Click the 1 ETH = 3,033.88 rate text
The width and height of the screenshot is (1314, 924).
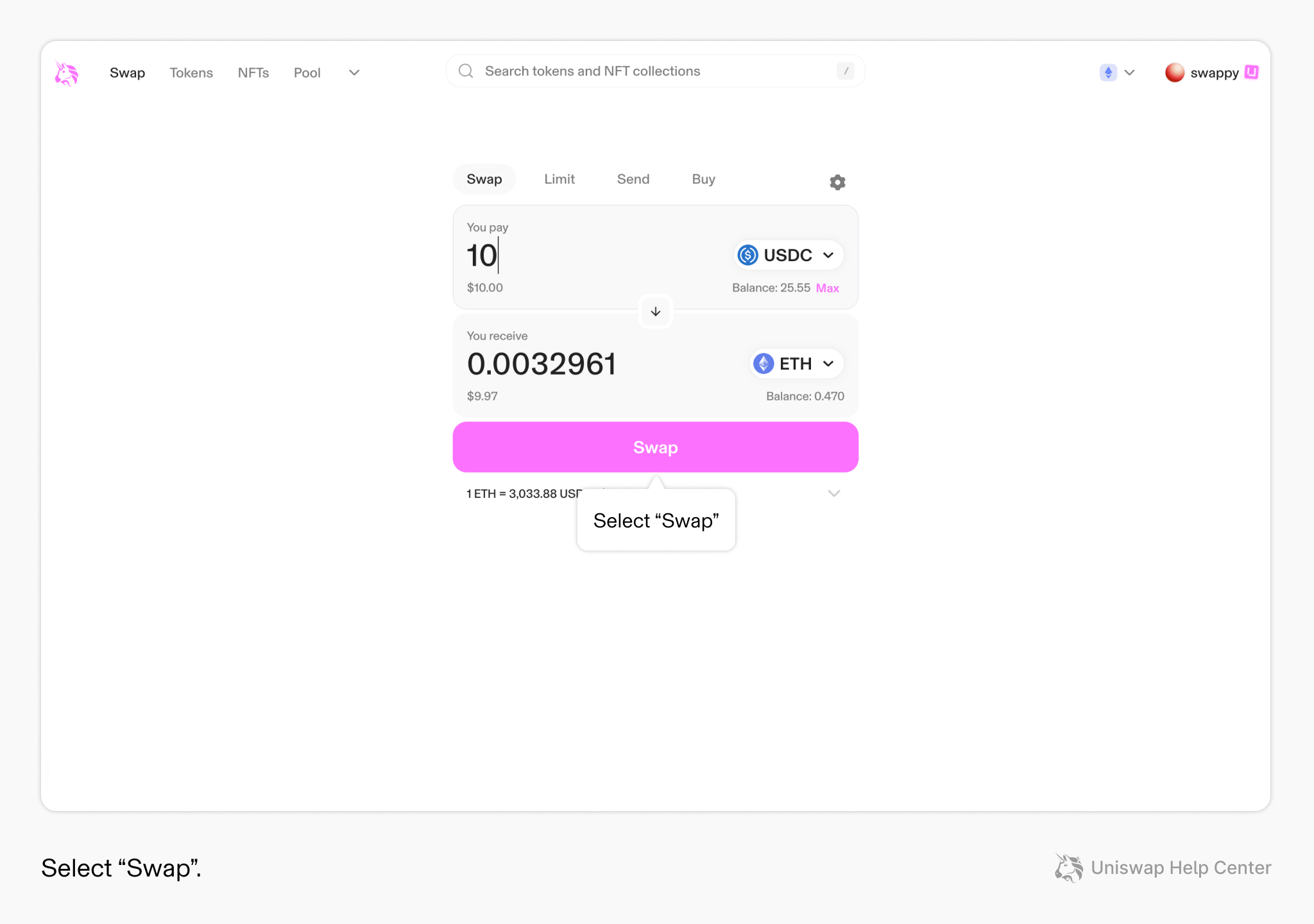(x=524, y=493)
